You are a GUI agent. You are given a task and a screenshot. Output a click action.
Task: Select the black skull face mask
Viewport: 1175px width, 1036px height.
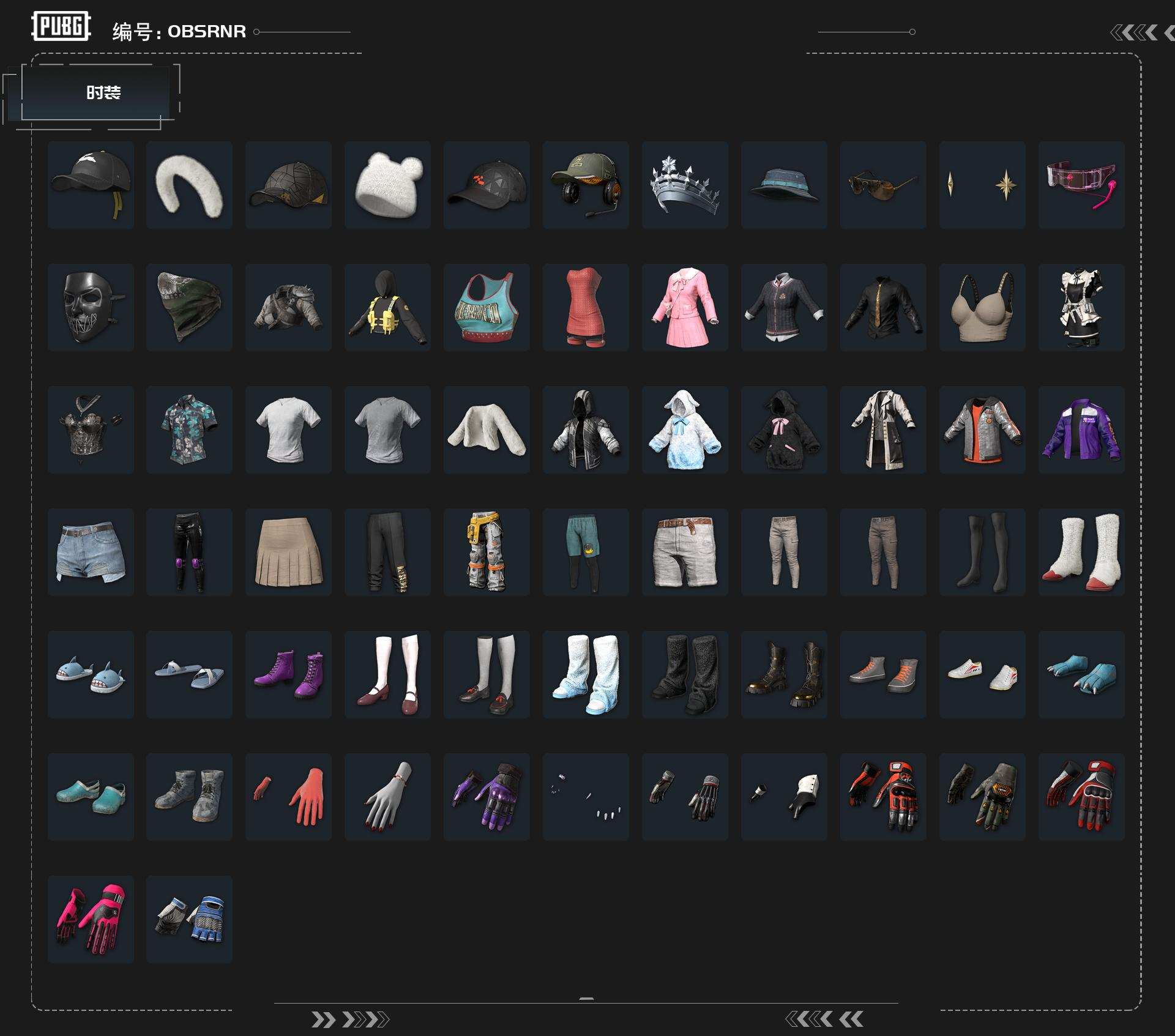pyautogui.click(x=91, y=307)
